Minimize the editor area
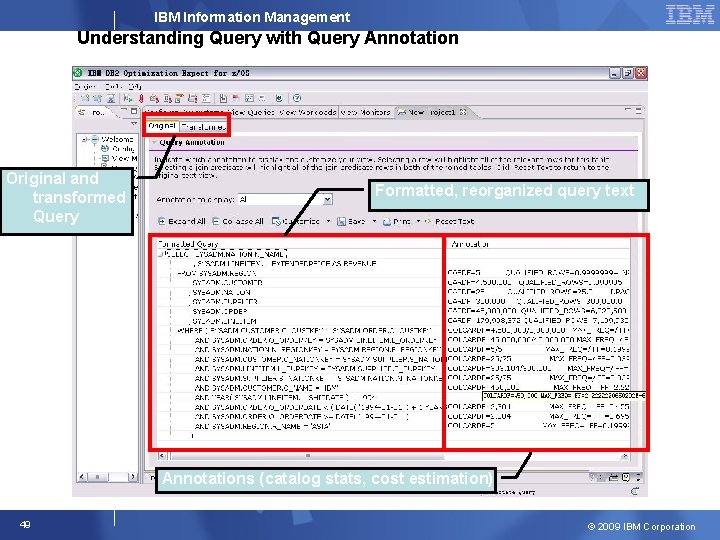The height and width of the screenshot is (540, 720). (x=628, y=110)
